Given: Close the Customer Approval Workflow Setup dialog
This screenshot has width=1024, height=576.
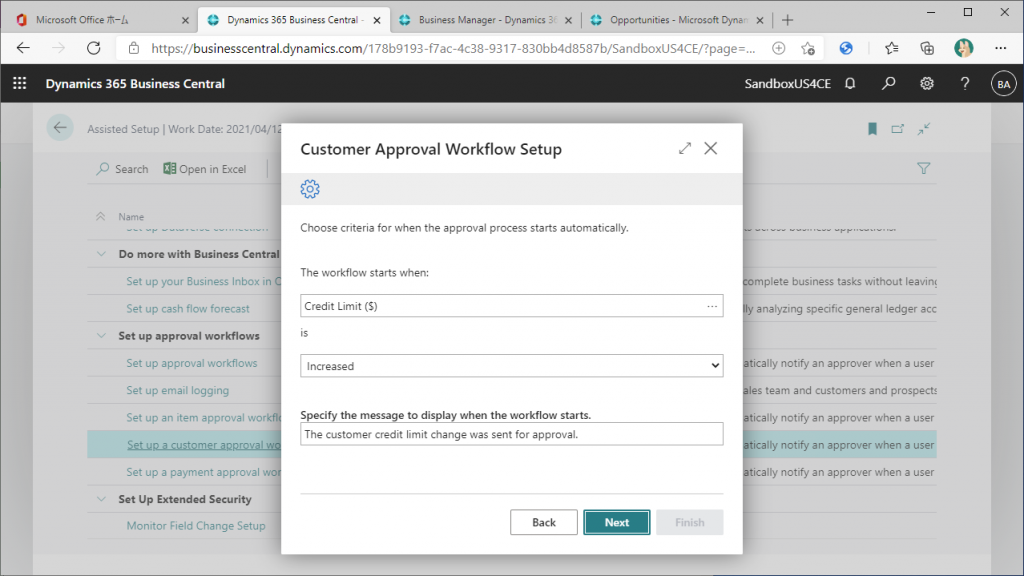Looking at the screenshot, I should tap(711, 149).
